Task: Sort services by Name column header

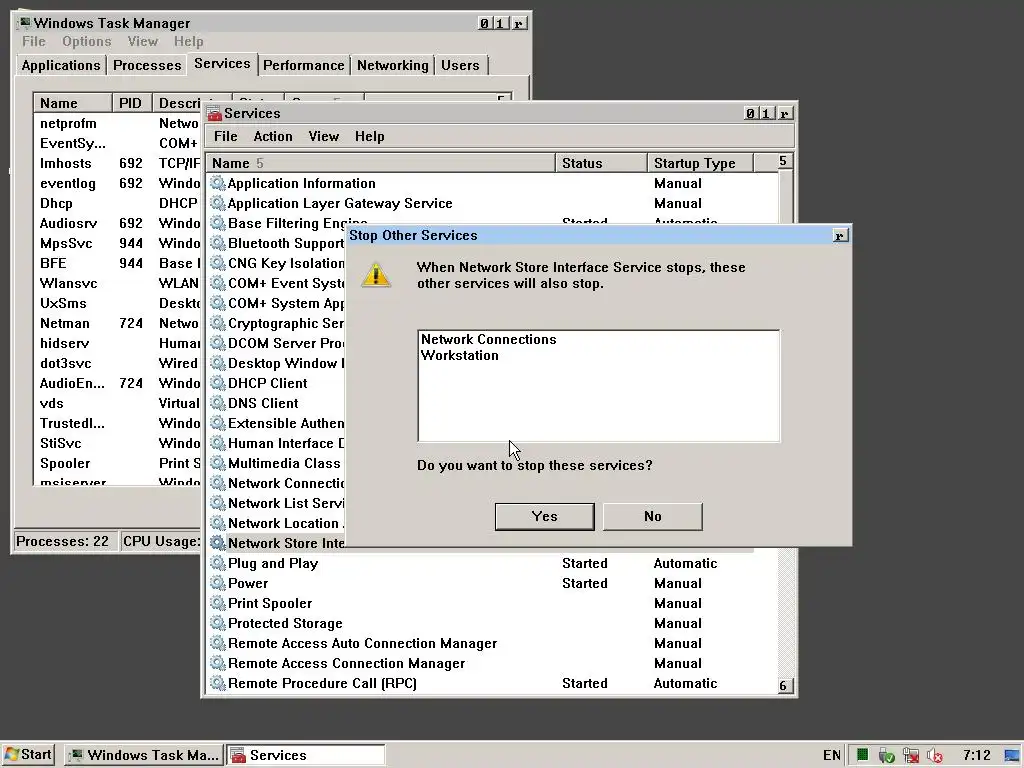Action: point(381,163)
